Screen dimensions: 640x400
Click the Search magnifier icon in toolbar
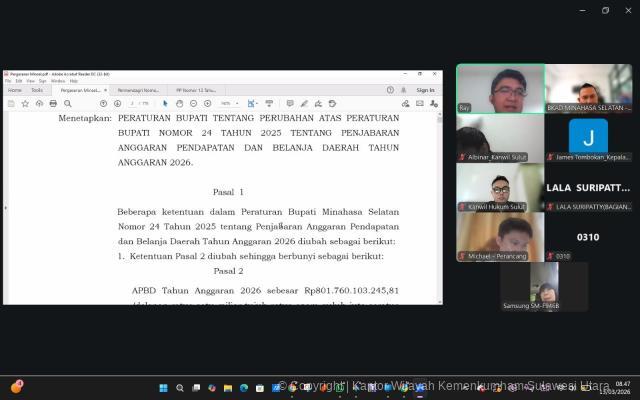point(67,103)
